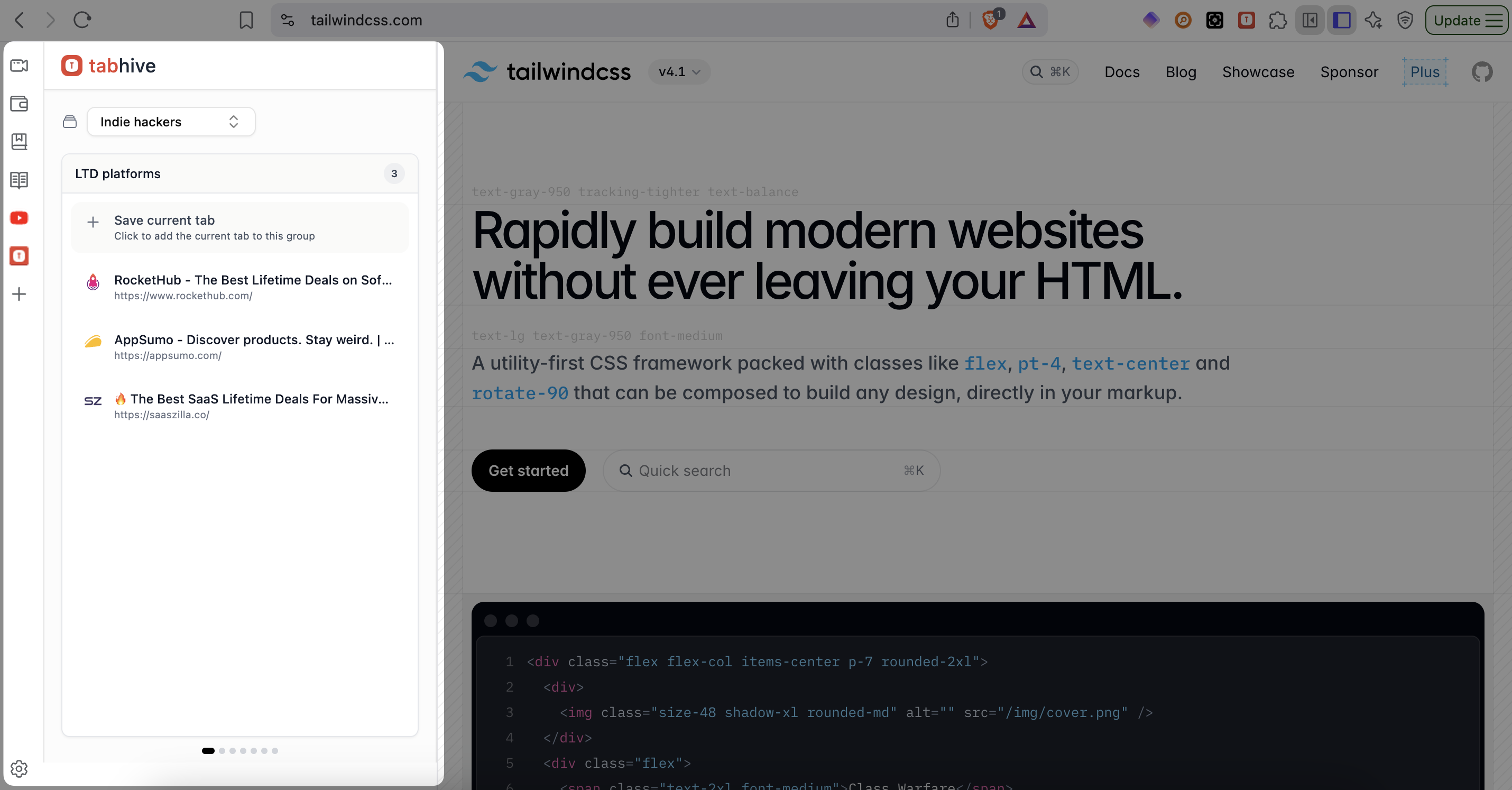This screenshot has width=1512, height=790.
Task: Open the GitHub icon link
Action: (1481, 71)
